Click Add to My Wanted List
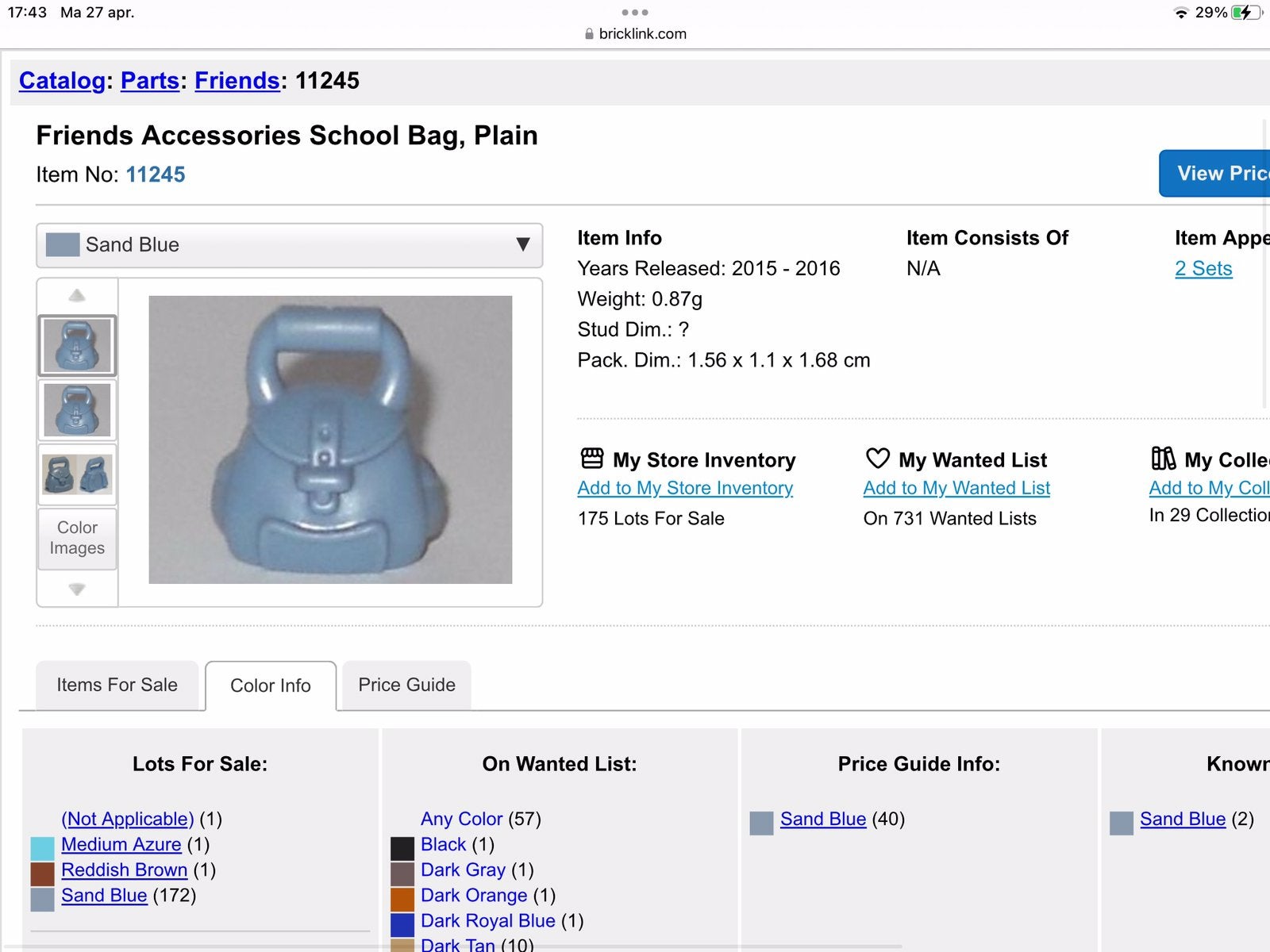Screen dimensions: 1270x952 click(x=956, y=488)
